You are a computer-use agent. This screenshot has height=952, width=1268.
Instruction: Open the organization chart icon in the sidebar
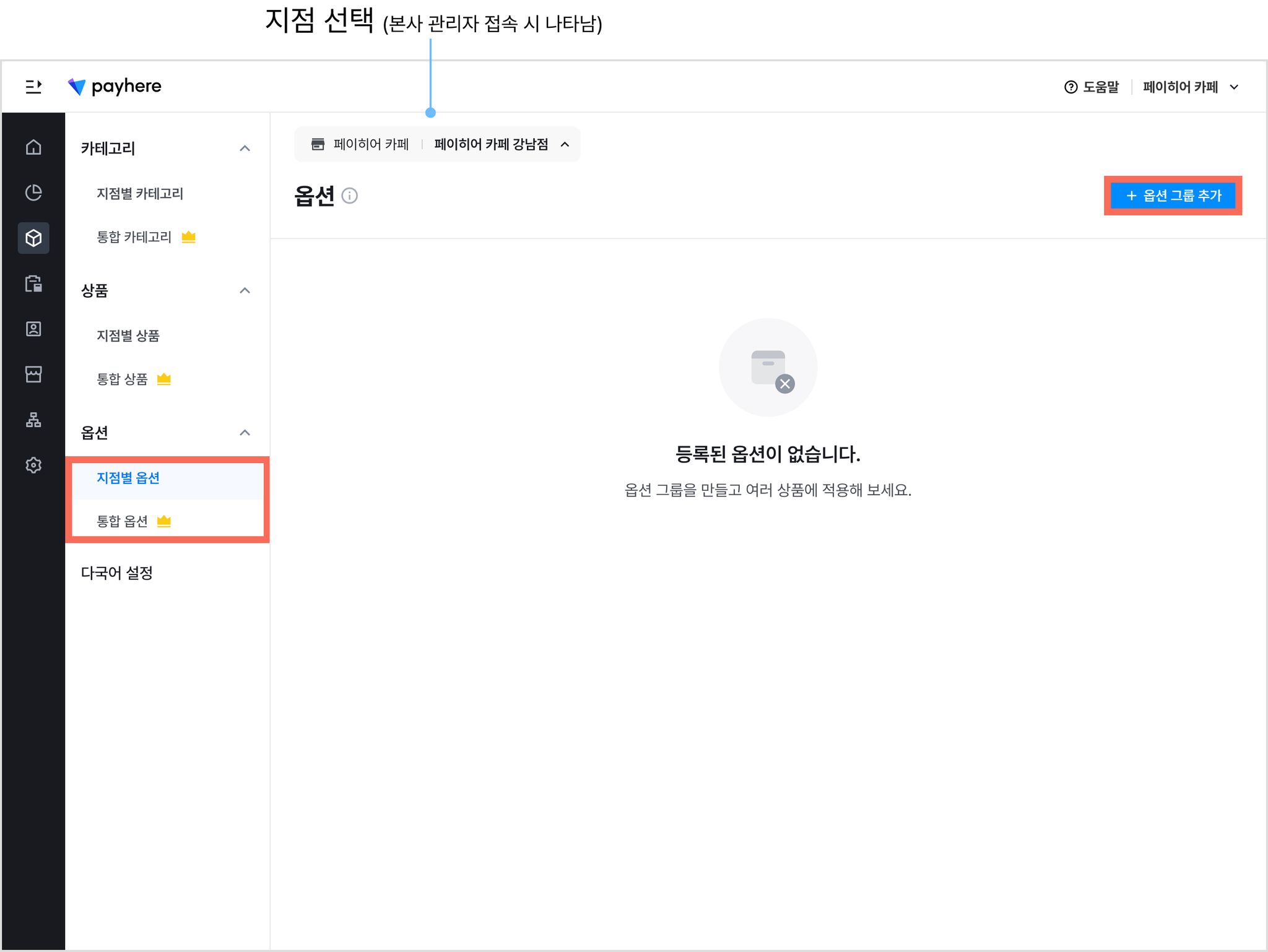(x=33, y=420)
